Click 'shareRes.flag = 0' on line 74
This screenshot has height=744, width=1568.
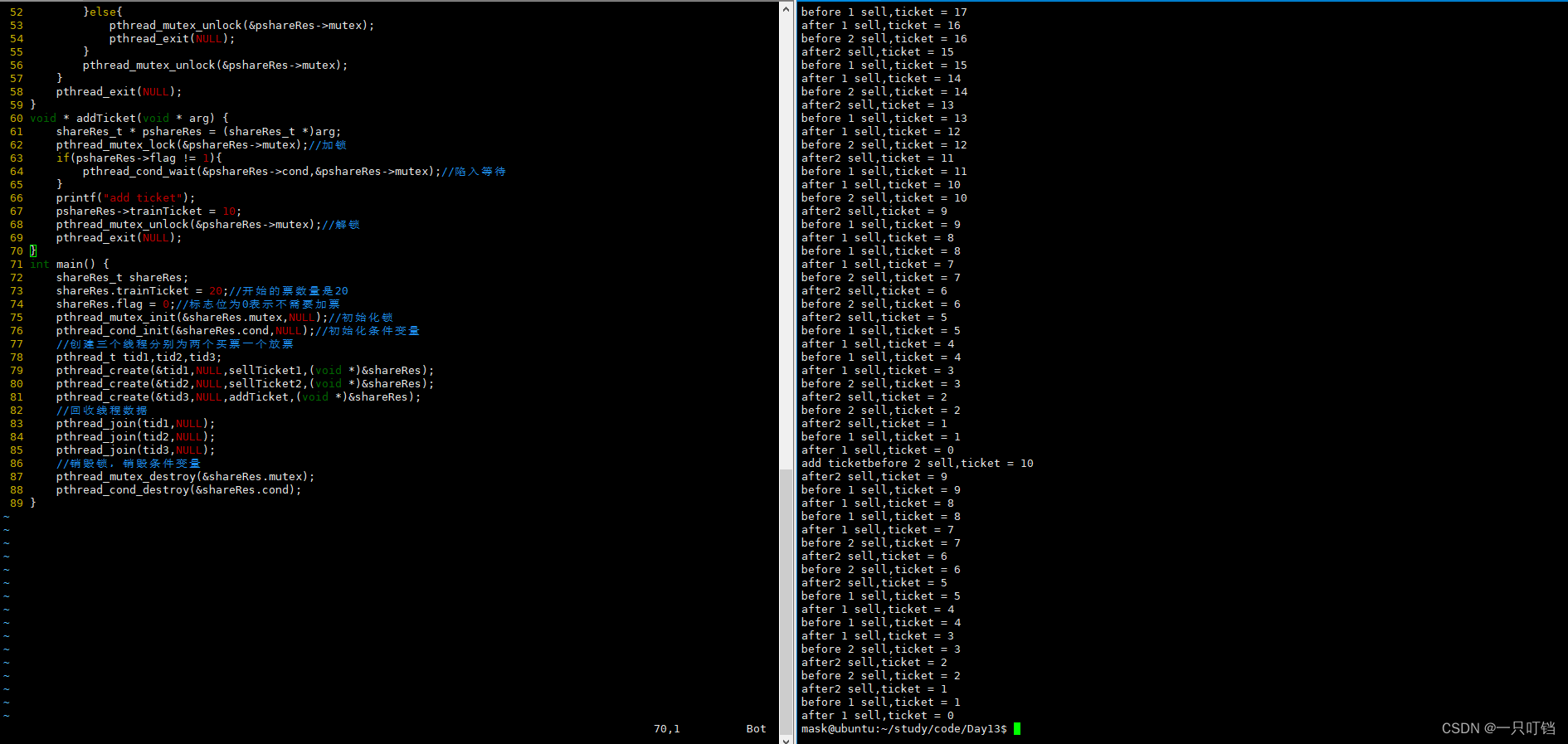[113, 304]
